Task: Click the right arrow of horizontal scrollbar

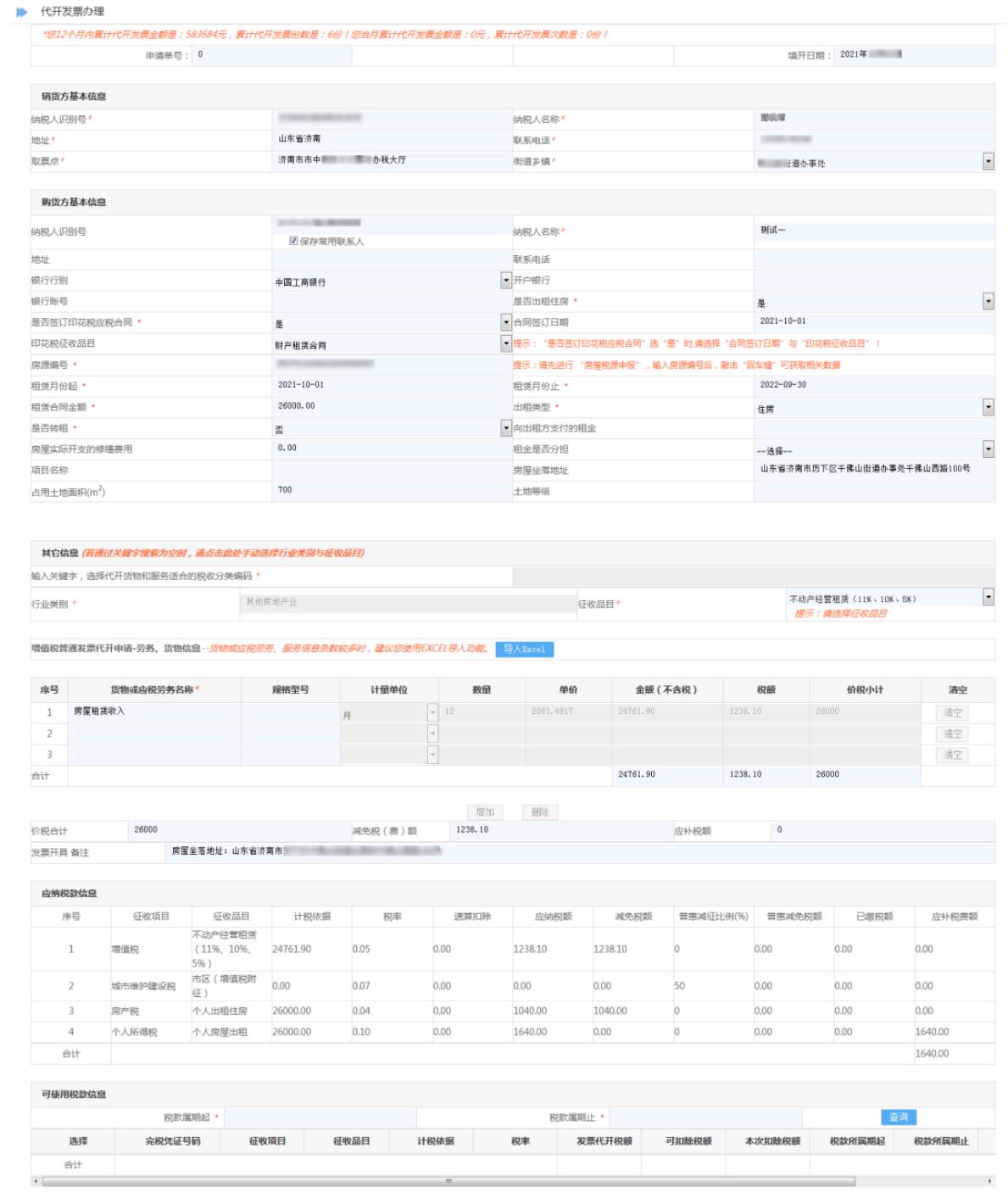Action: click(989, 1181)
